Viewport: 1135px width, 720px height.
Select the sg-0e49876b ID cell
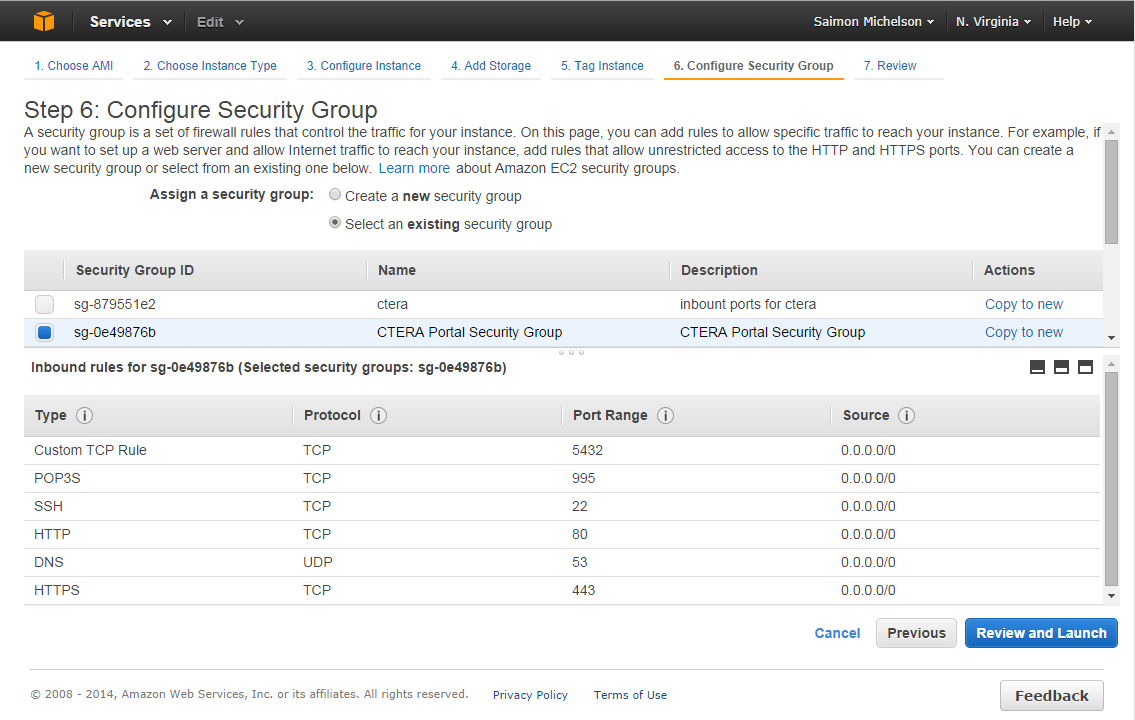(x=114, y=332)
